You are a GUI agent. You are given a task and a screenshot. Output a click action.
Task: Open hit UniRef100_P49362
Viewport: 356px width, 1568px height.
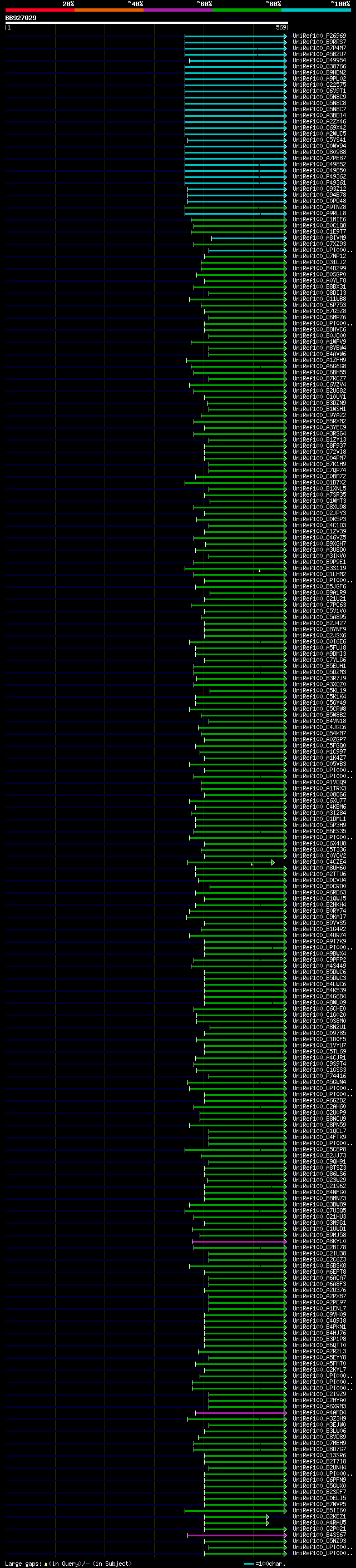click(x=319, y=176)
